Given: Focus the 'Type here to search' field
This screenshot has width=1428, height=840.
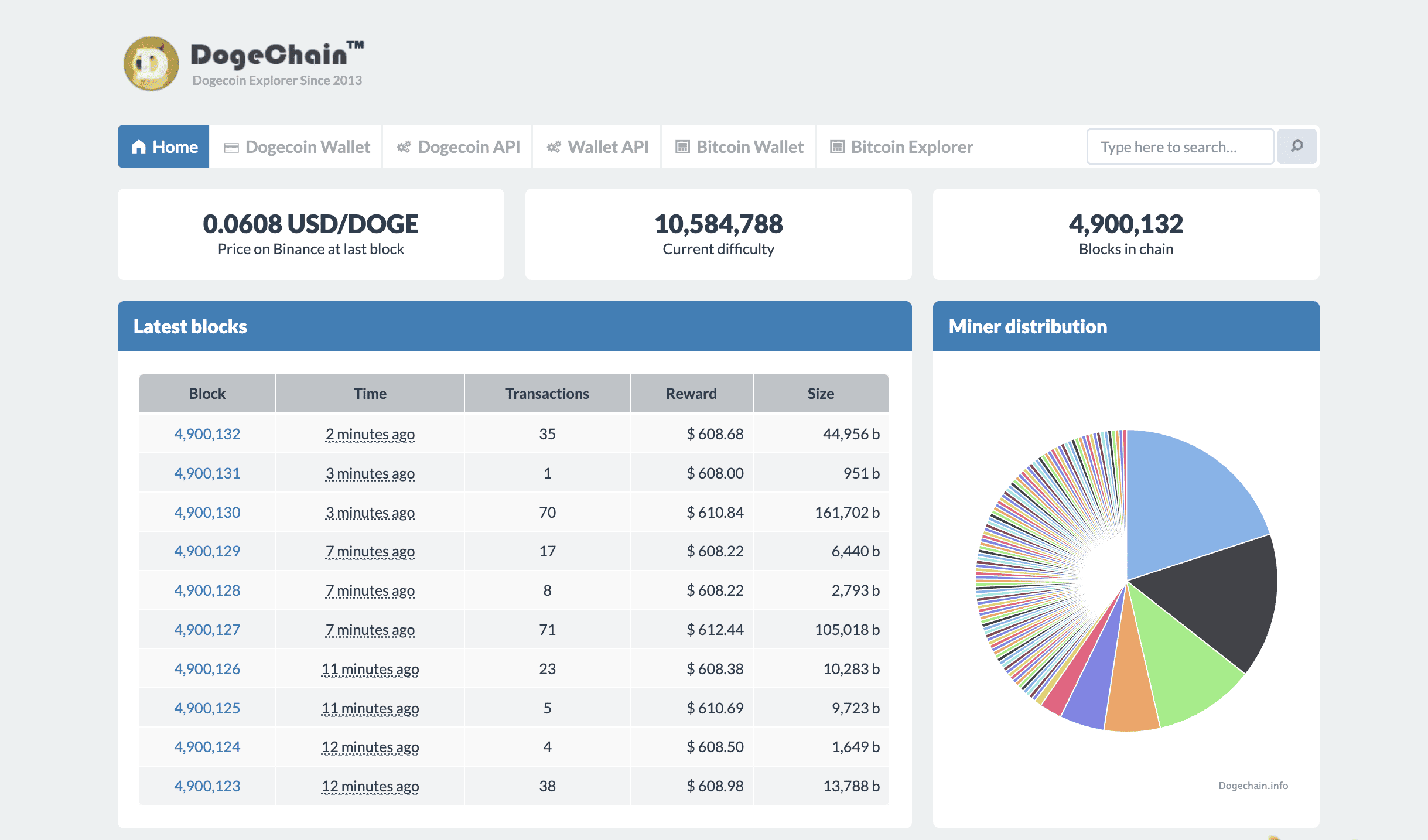Looking at the screenshot, I should pyautogui.click(x=1180, y=147).
